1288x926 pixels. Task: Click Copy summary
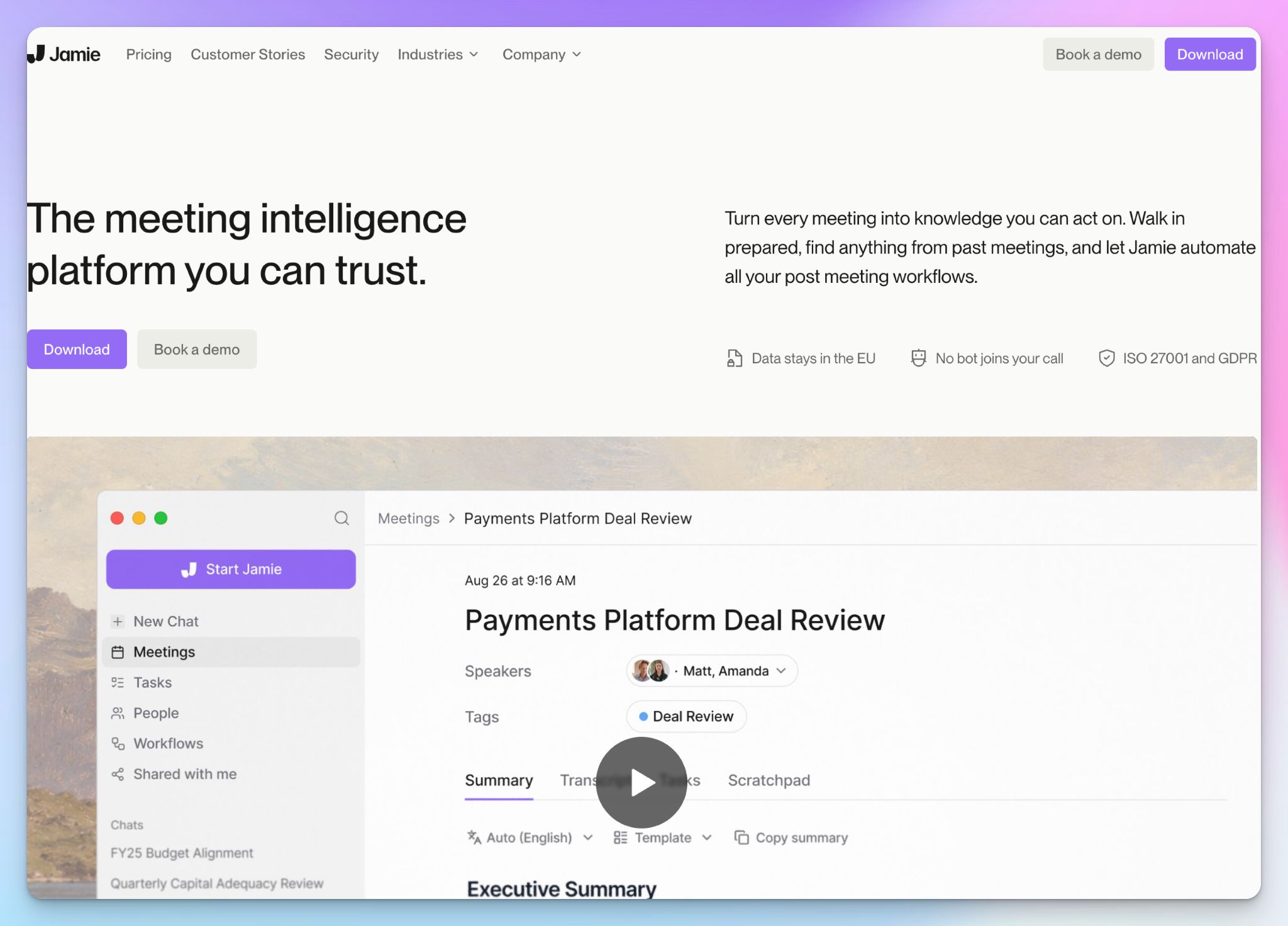(791, 837)
